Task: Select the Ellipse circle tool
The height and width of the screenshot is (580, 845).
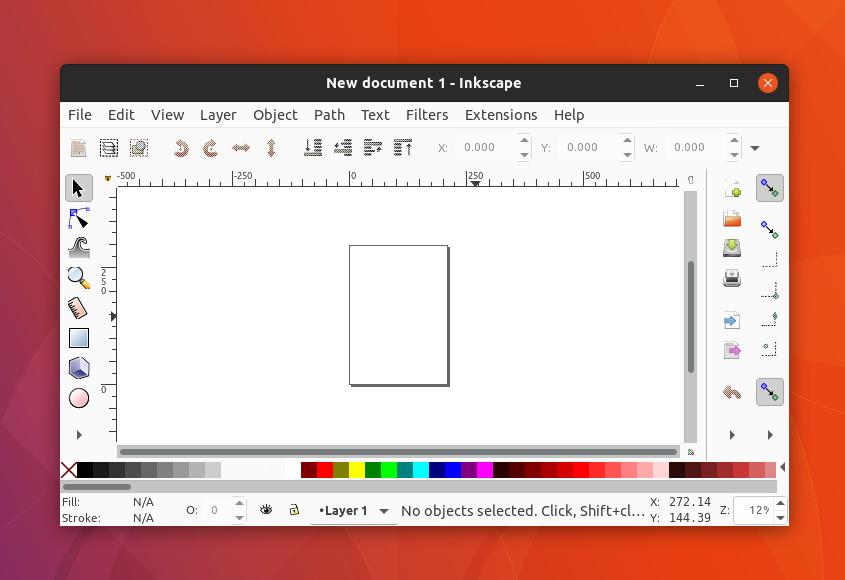Action: (79, 398)
